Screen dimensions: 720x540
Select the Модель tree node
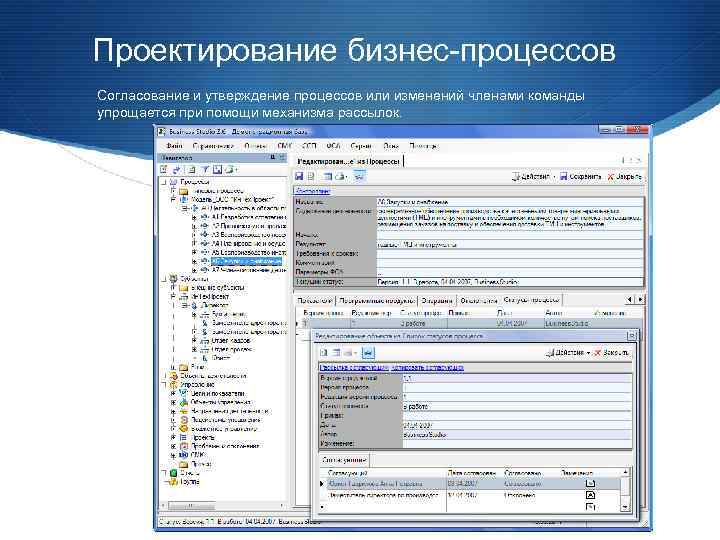[x=233, y=200]
